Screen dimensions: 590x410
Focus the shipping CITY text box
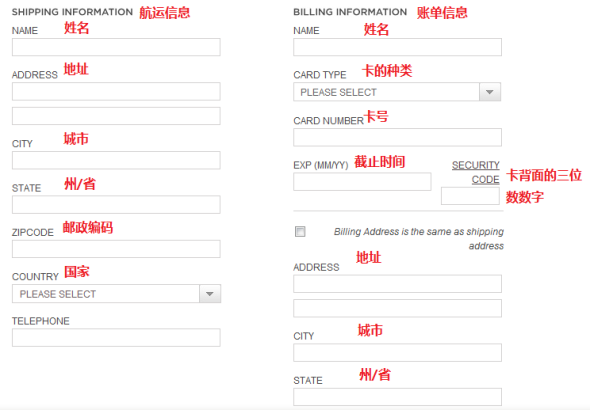(116, 161)
